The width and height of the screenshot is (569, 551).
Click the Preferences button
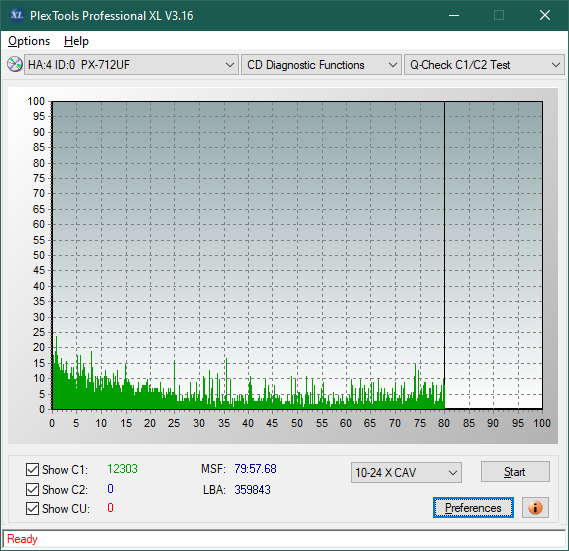[x=473, y=507]
